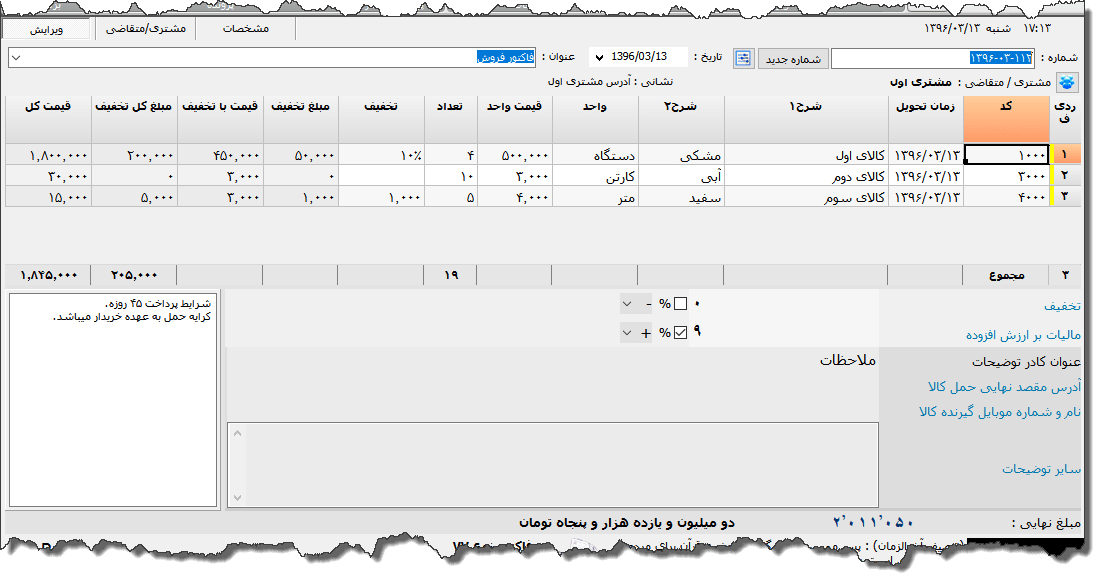This screenshot has width=1093, height=573.
Task: Click the عنوان field with فاکتور فروش
Action: click(272, 58)
